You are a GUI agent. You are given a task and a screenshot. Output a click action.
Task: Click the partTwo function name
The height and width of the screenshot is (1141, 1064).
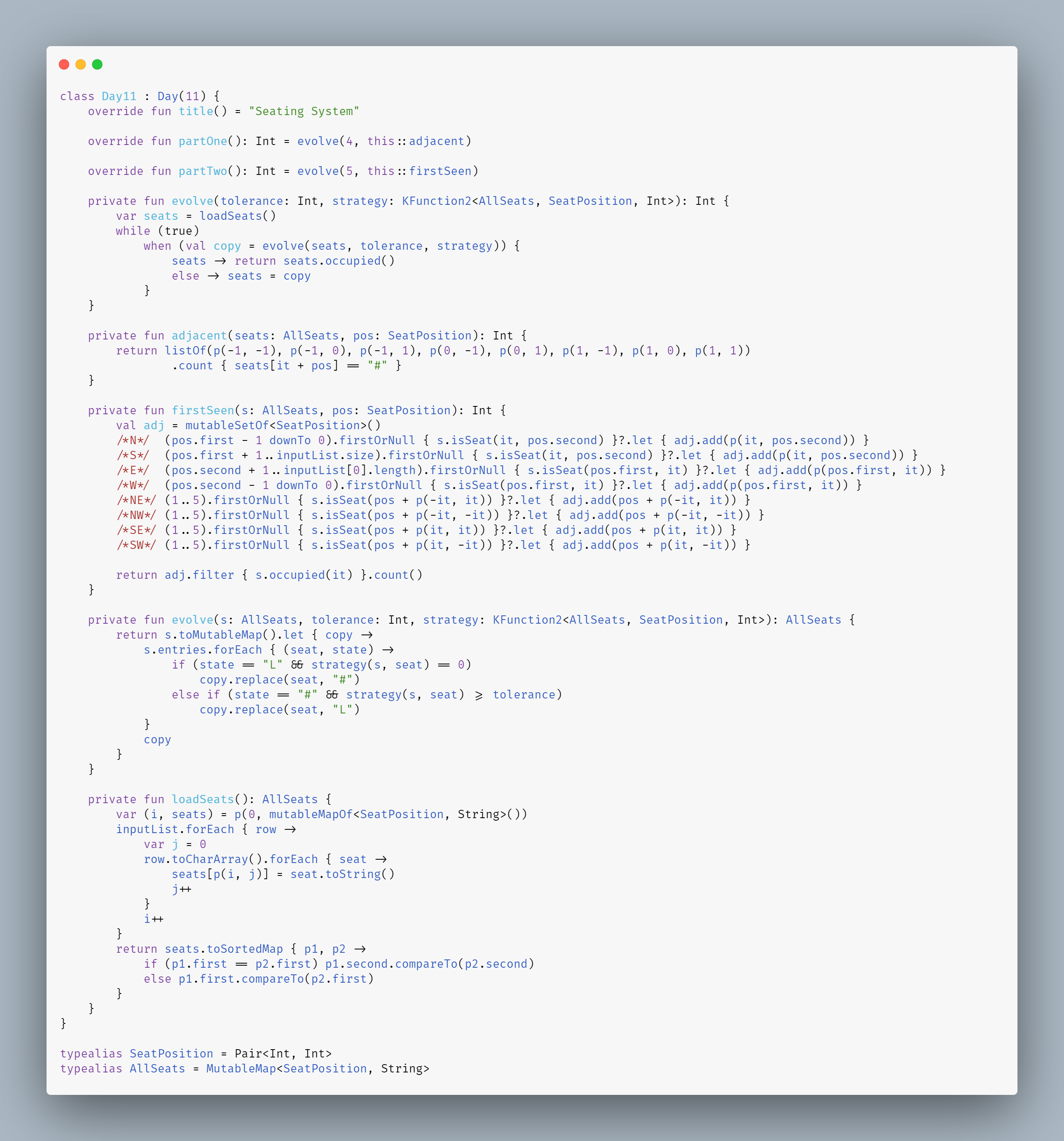coord(203,170)
